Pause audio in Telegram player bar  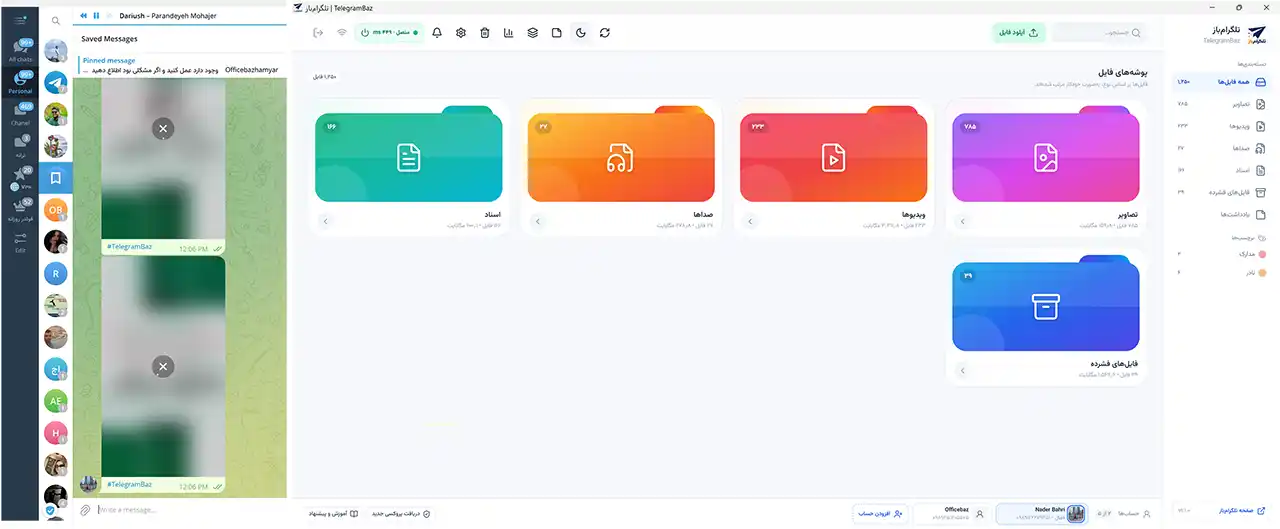[97, 16]
